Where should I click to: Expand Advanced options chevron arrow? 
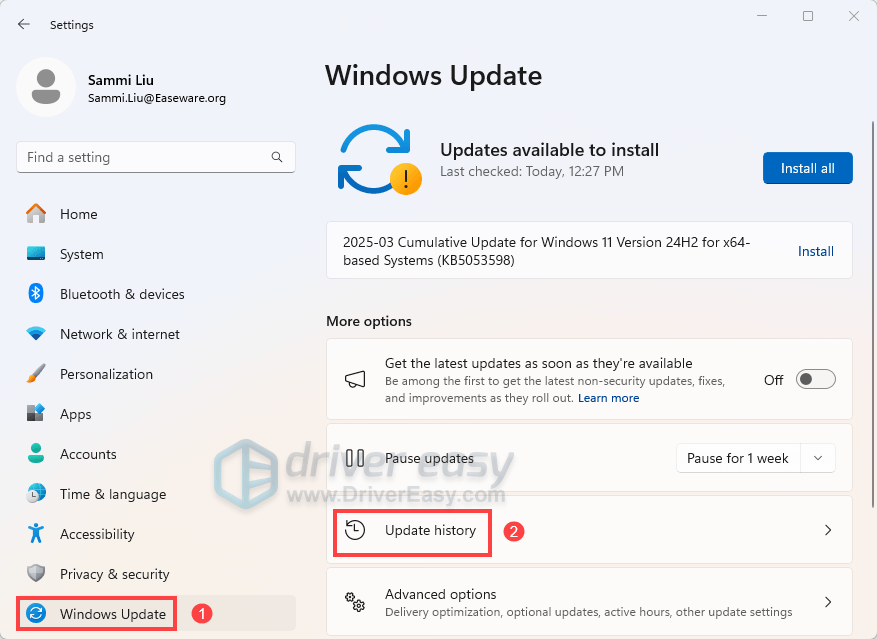click(827, 602)
